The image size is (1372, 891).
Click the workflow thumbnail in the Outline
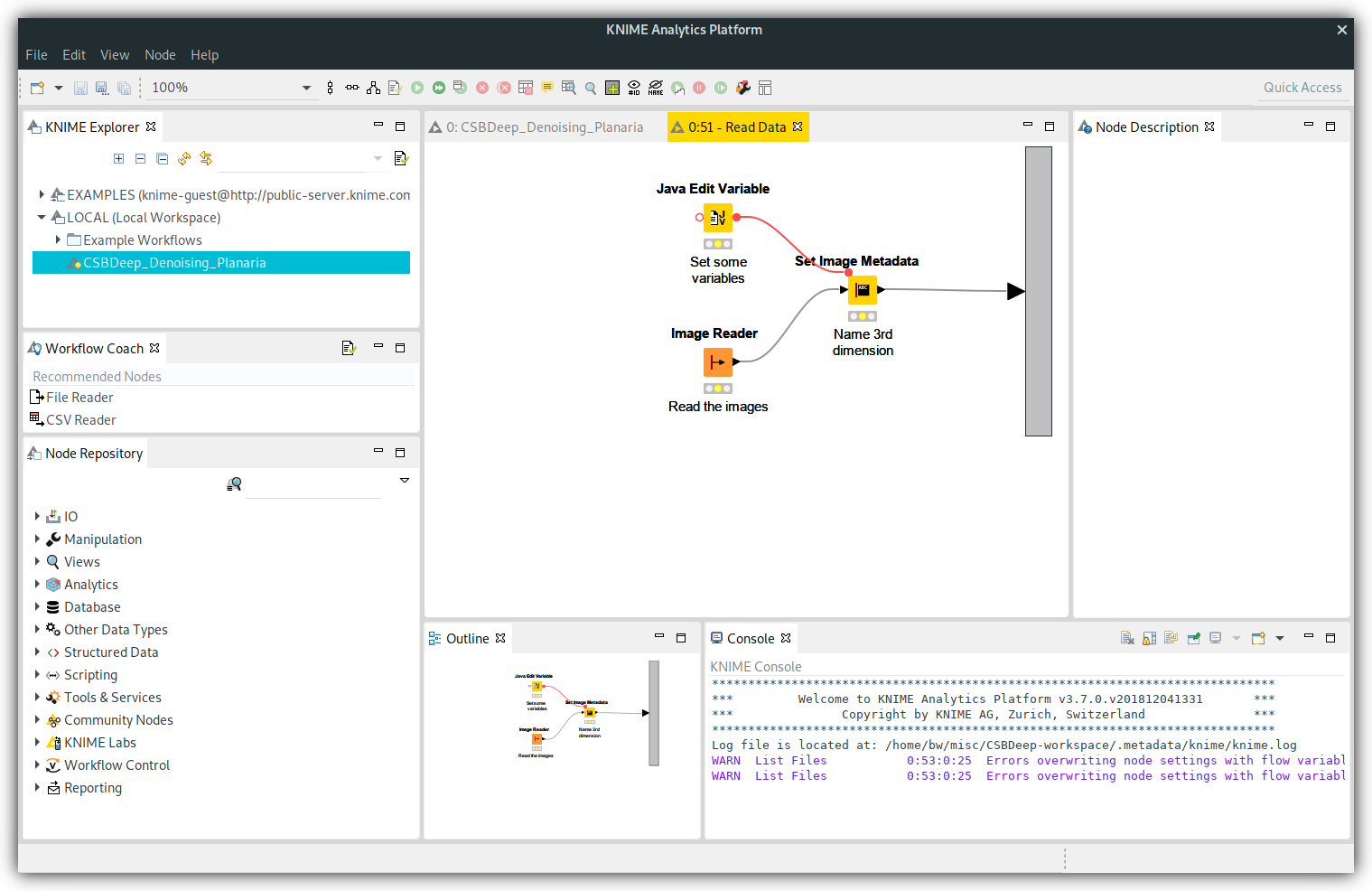coord(587,714)
